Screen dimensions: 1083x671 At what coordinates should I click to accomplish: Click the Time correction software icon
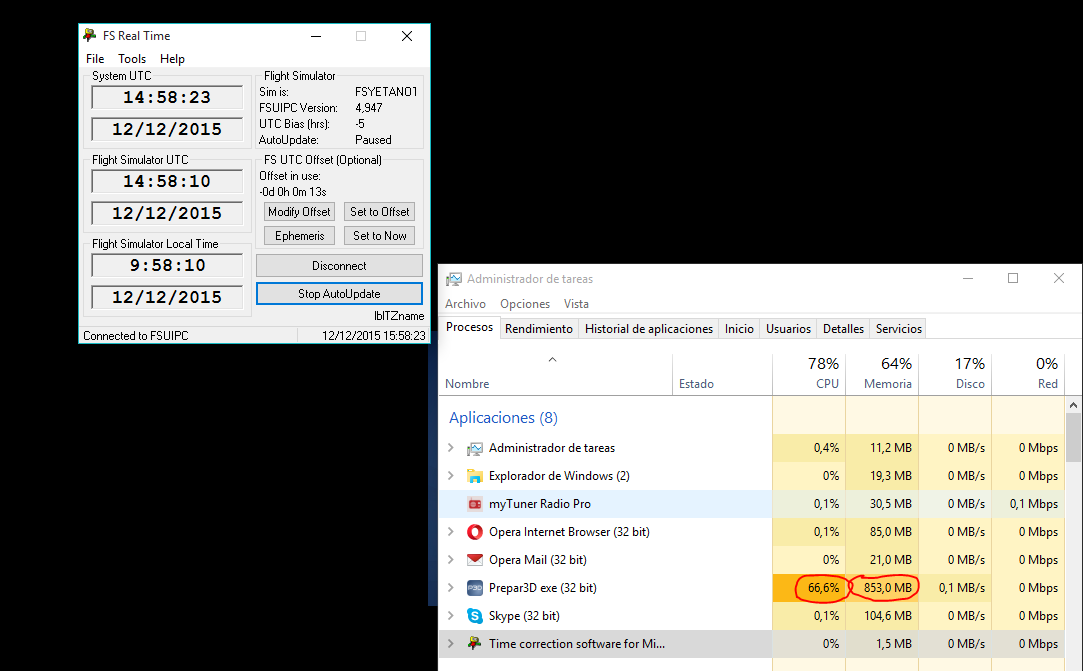click(475, 643)
